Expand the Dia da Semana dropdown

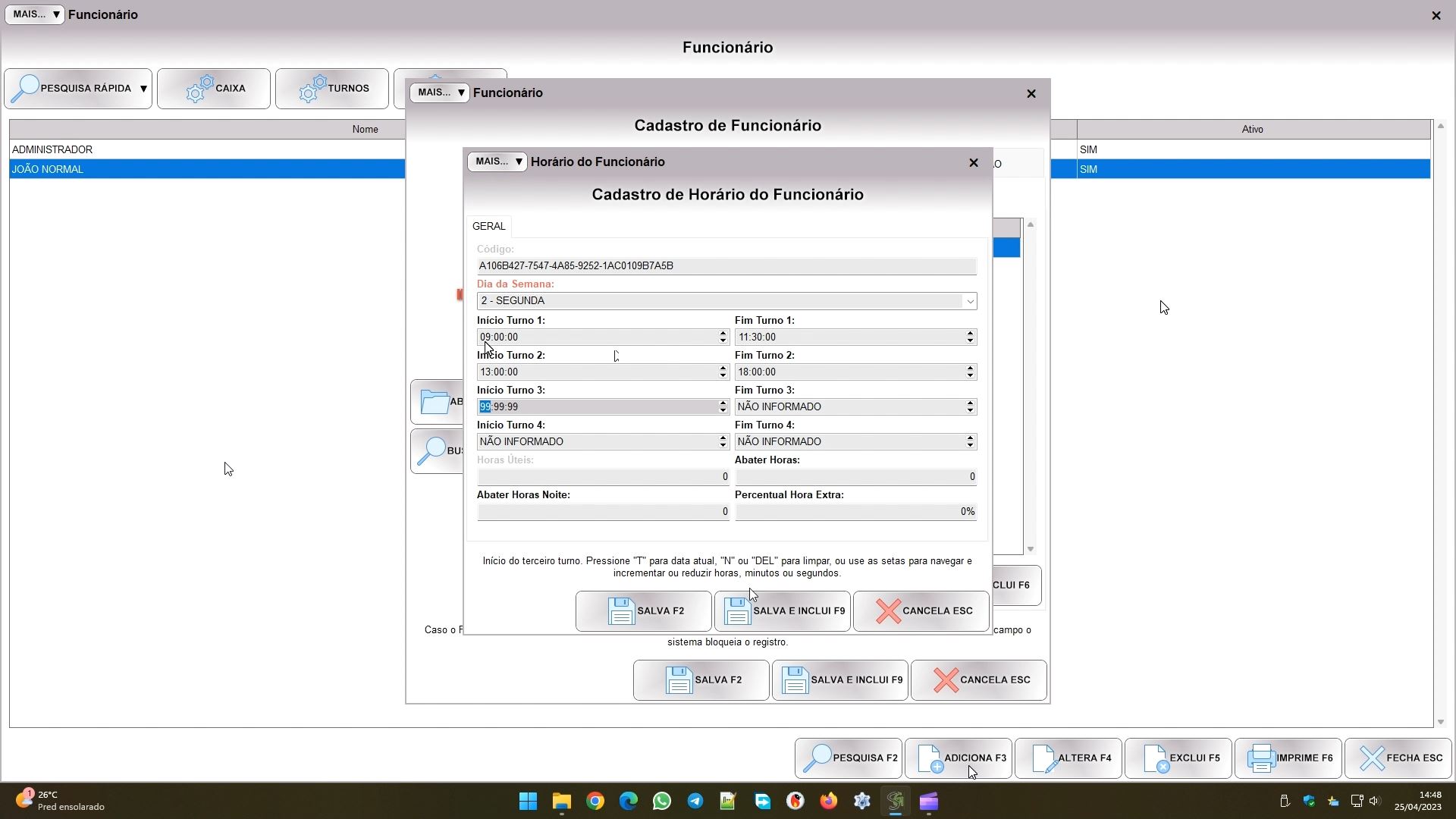(969, 302)
